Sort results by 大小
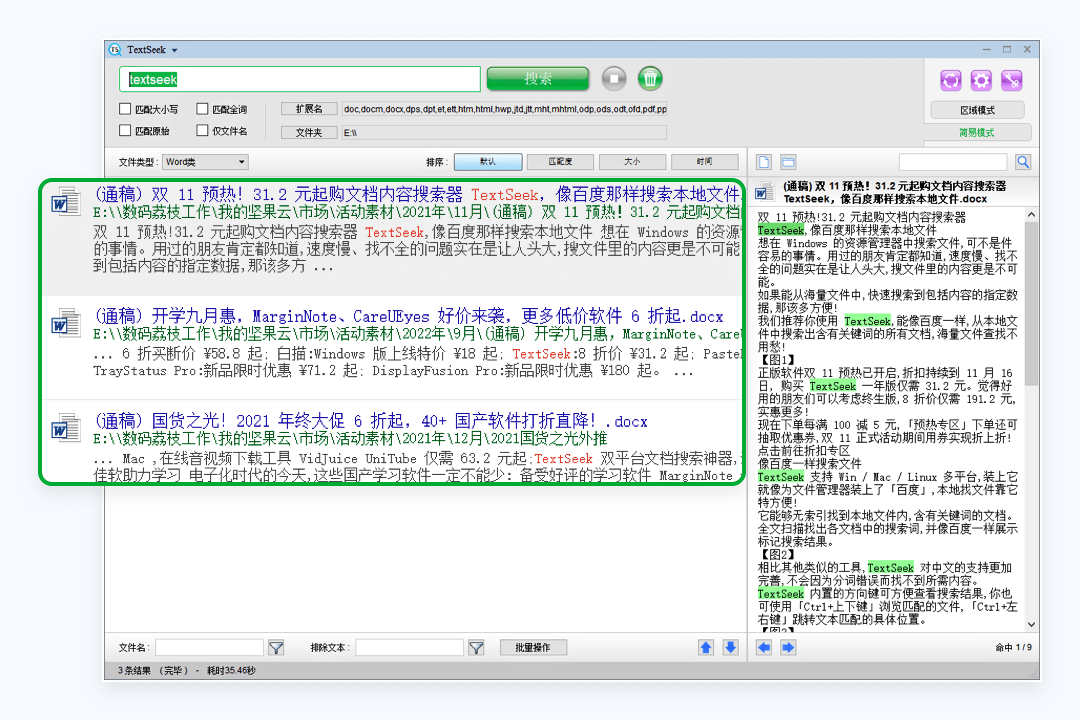The width and height of the screenshot is (1080, 720). pyautogui.click(x=632, y=162)
